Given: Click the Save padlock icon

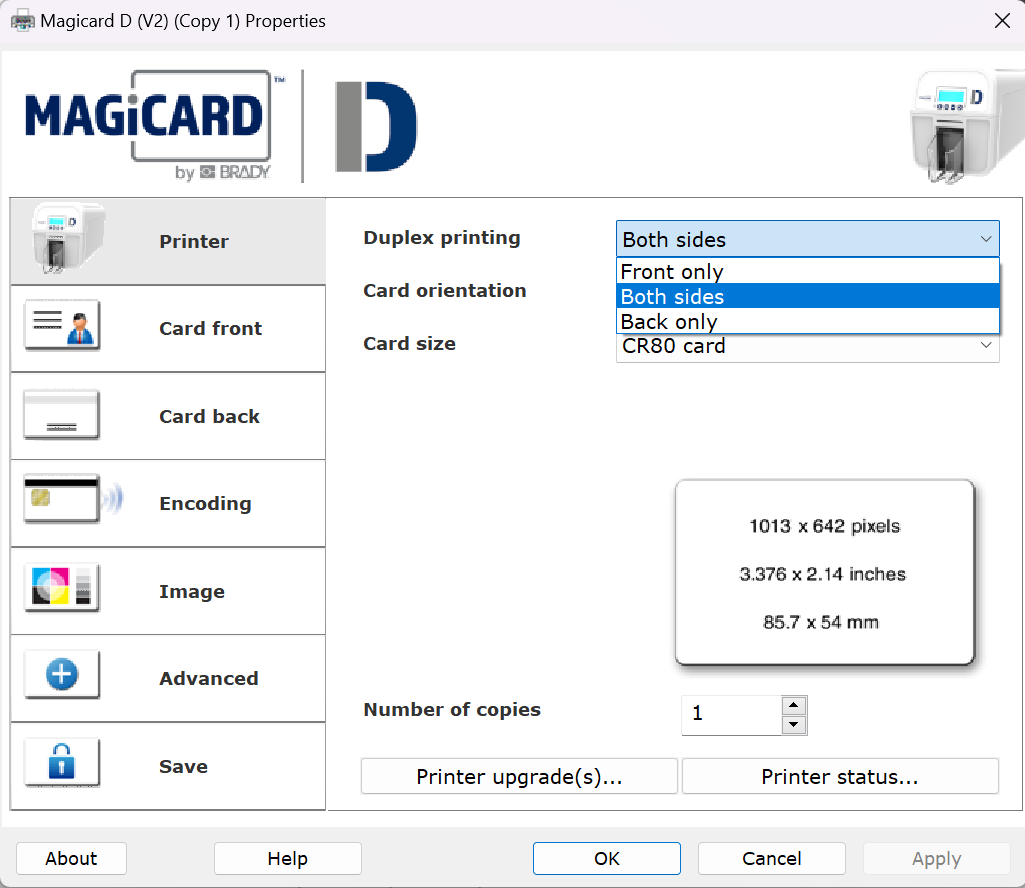Looking at the screenshot, I should 62,762.
